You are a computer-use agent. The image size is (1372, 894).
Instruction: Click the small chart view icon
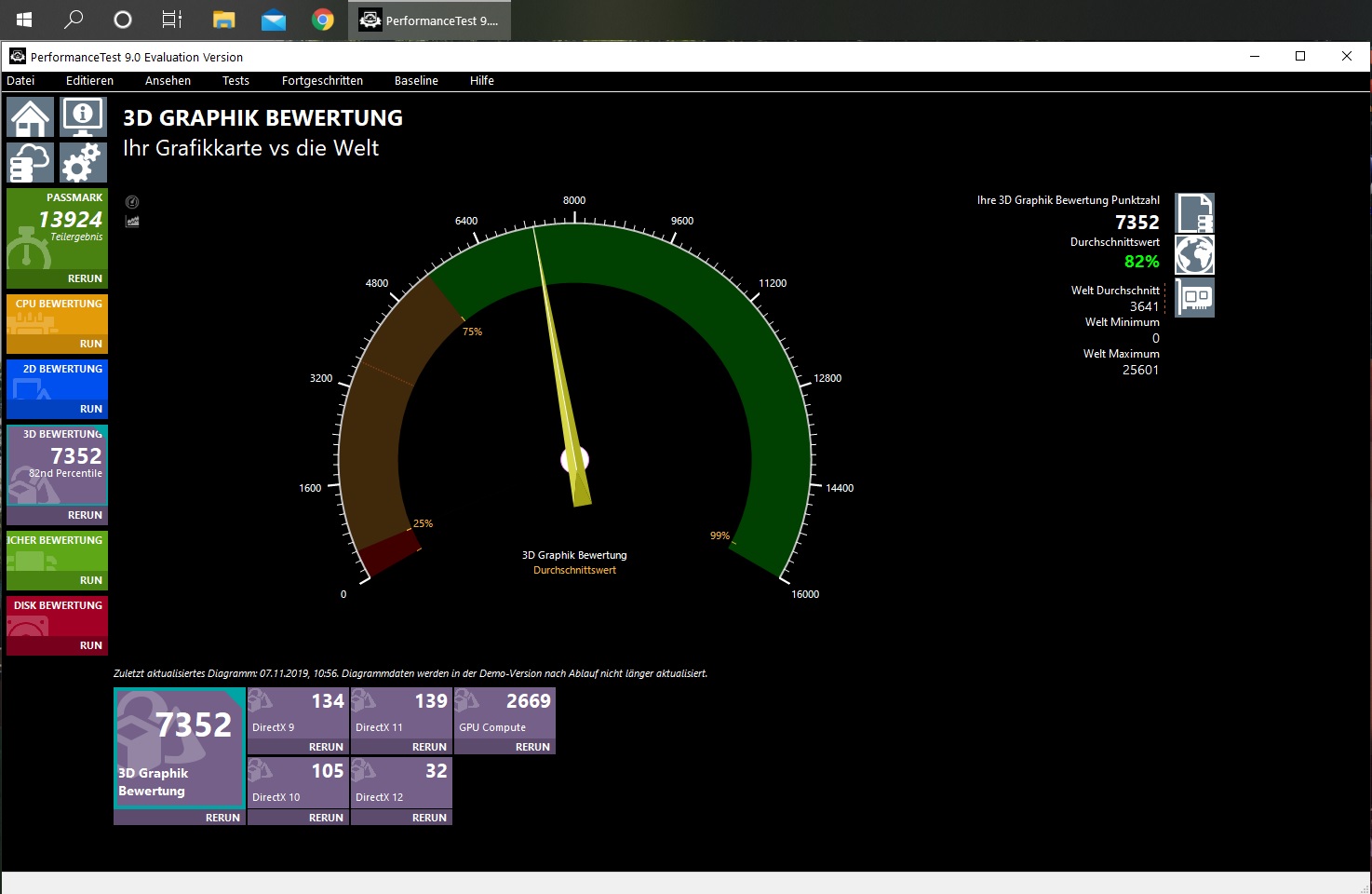[x=132, y=222]
